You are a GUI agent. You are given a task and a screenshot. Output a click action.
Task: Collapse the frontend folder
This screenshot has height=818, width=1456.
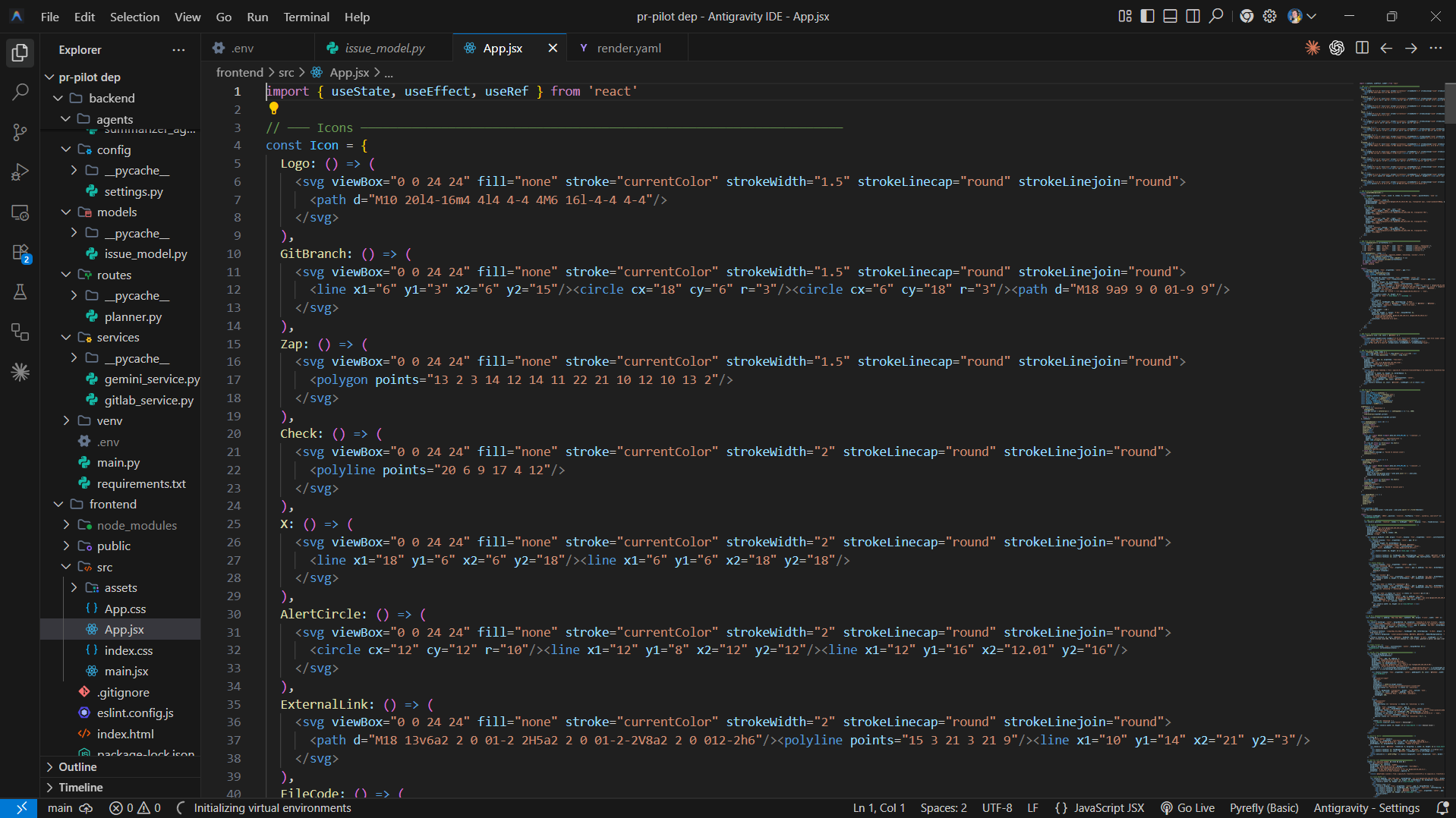point(112,504)
